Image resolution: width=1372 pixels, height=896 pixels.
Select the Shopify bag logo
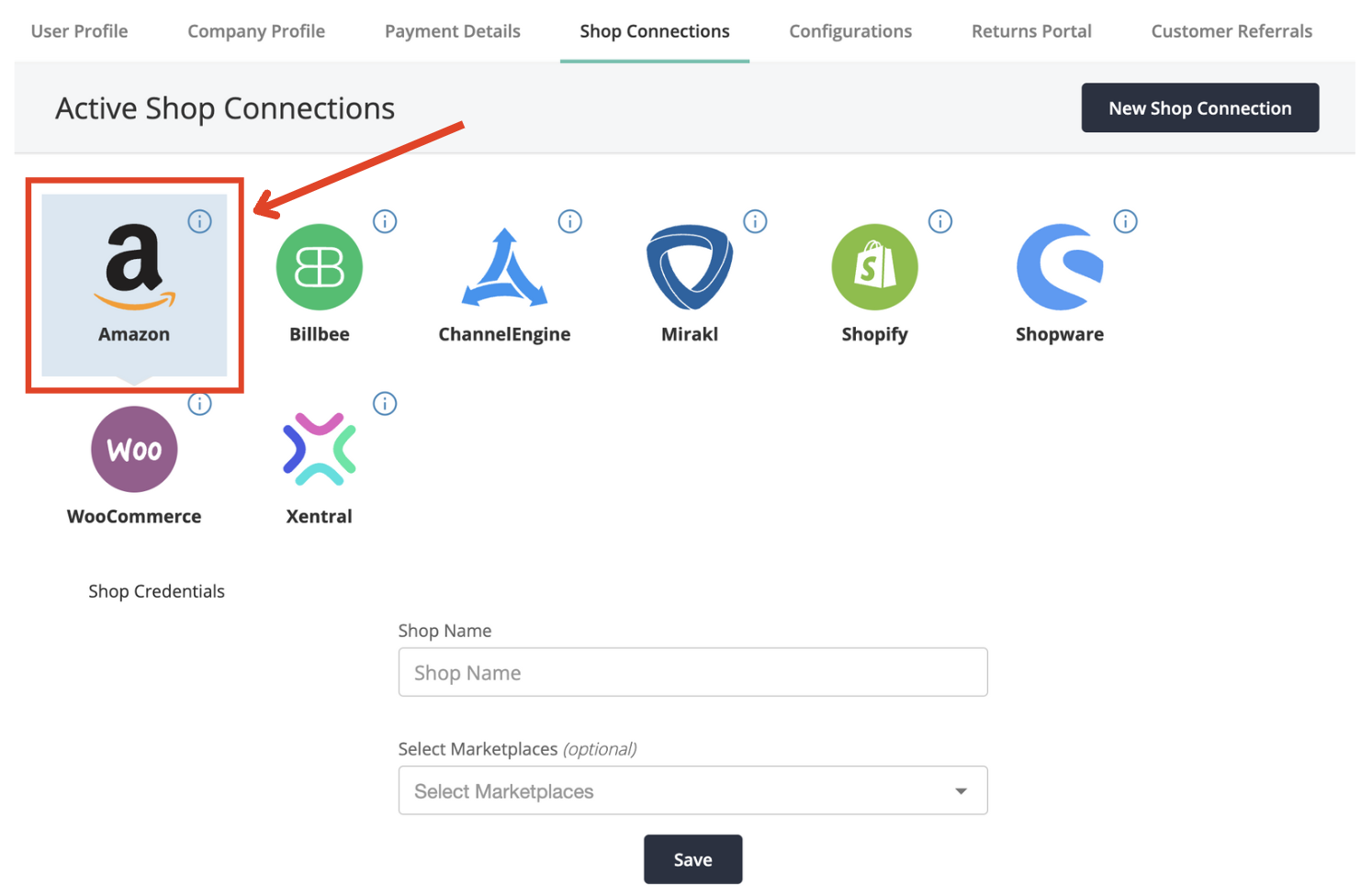(x=874, y=267)
